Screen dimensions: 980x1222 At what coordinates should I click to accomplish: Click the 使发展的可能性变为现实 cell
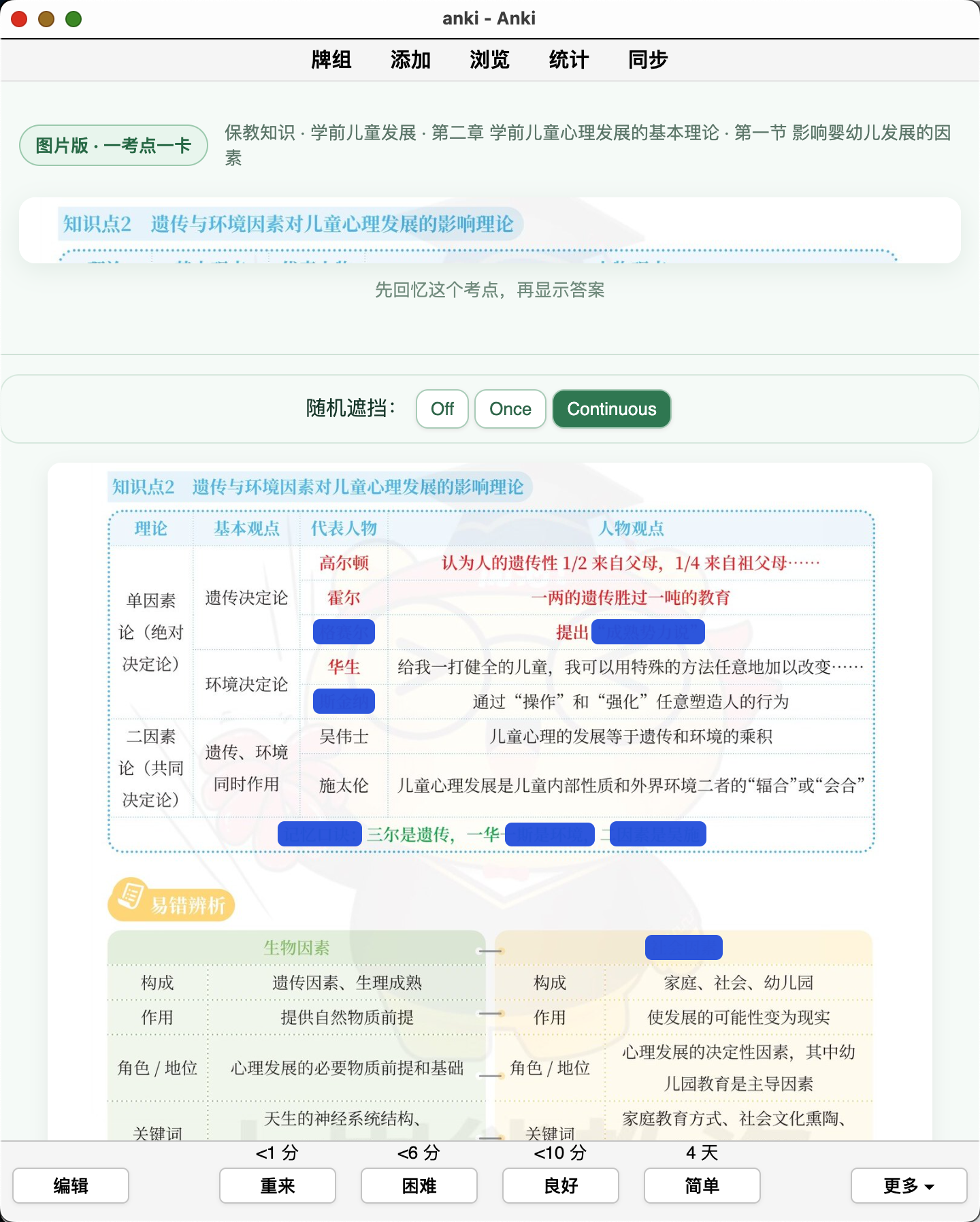tap(738, 1017)
